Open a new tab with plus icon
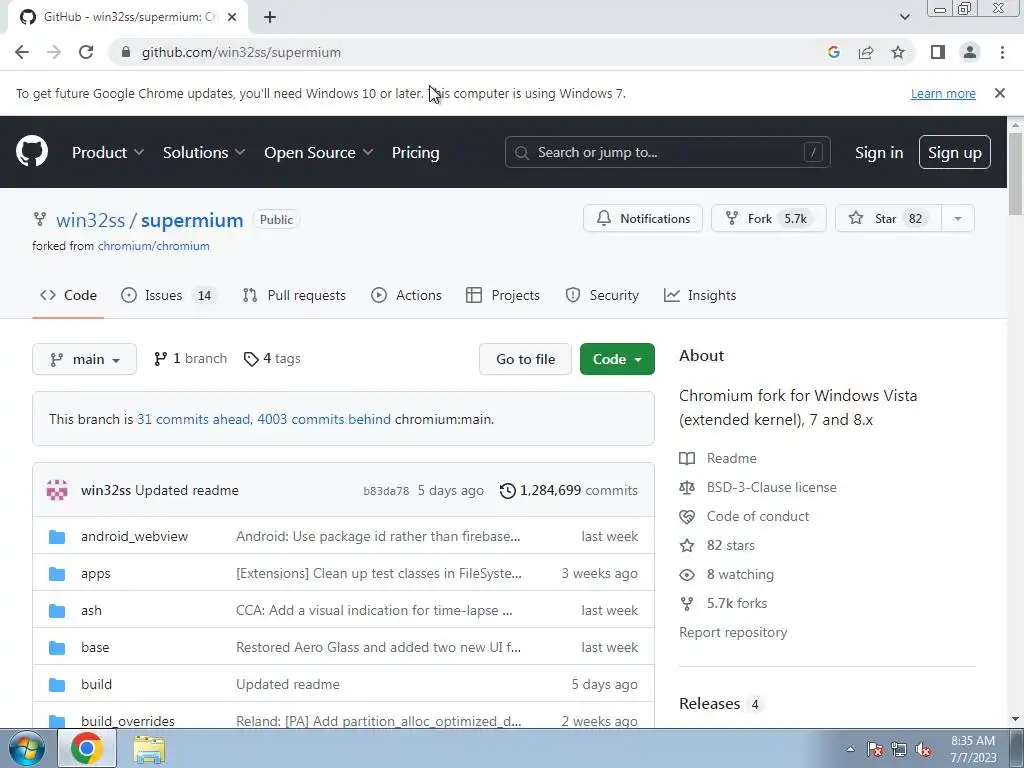This screenshot has width=1024, height=768. tap(270, 17)
